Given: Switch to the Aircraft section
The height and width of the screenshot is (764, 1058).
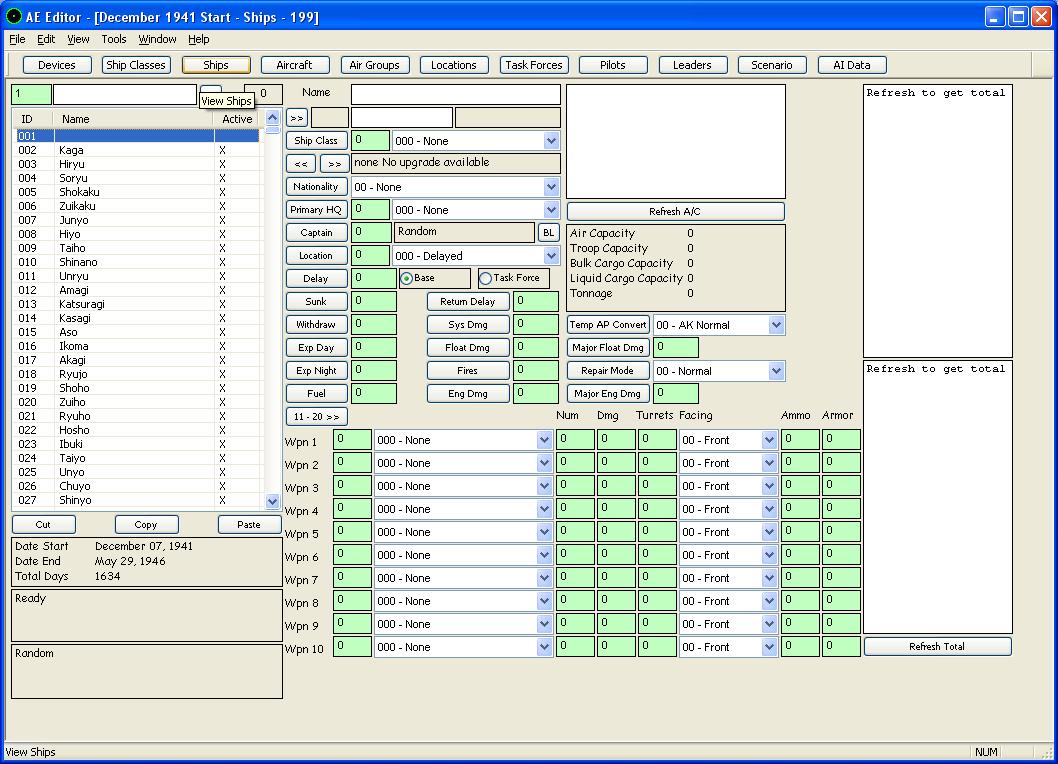Looking at the screenshot, I should click(x=295, y=65).
